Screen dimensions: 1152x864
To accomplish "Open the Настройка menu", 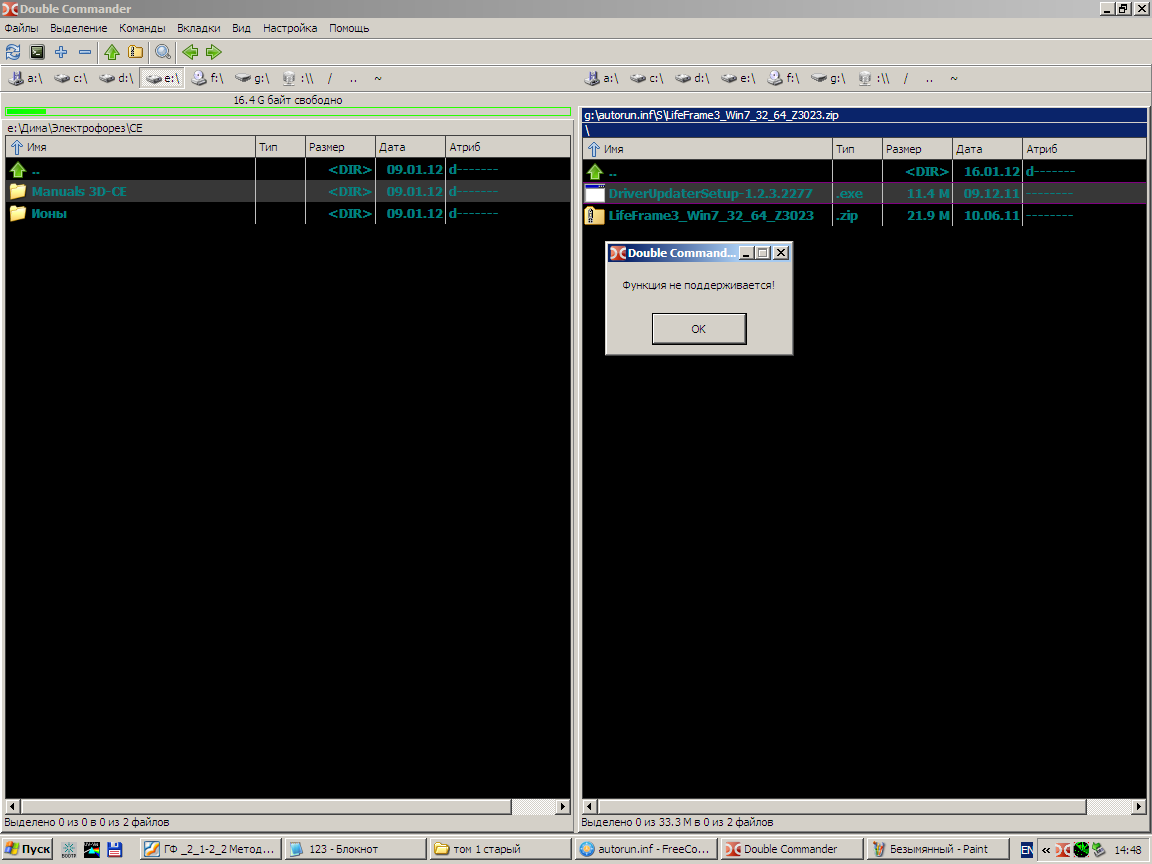I will pos(290,28).
